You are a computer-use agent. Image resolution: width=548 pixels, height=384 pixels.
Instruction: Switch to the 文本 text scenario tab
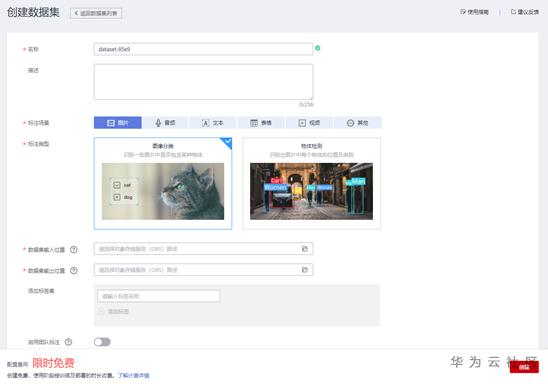point(212,123)
